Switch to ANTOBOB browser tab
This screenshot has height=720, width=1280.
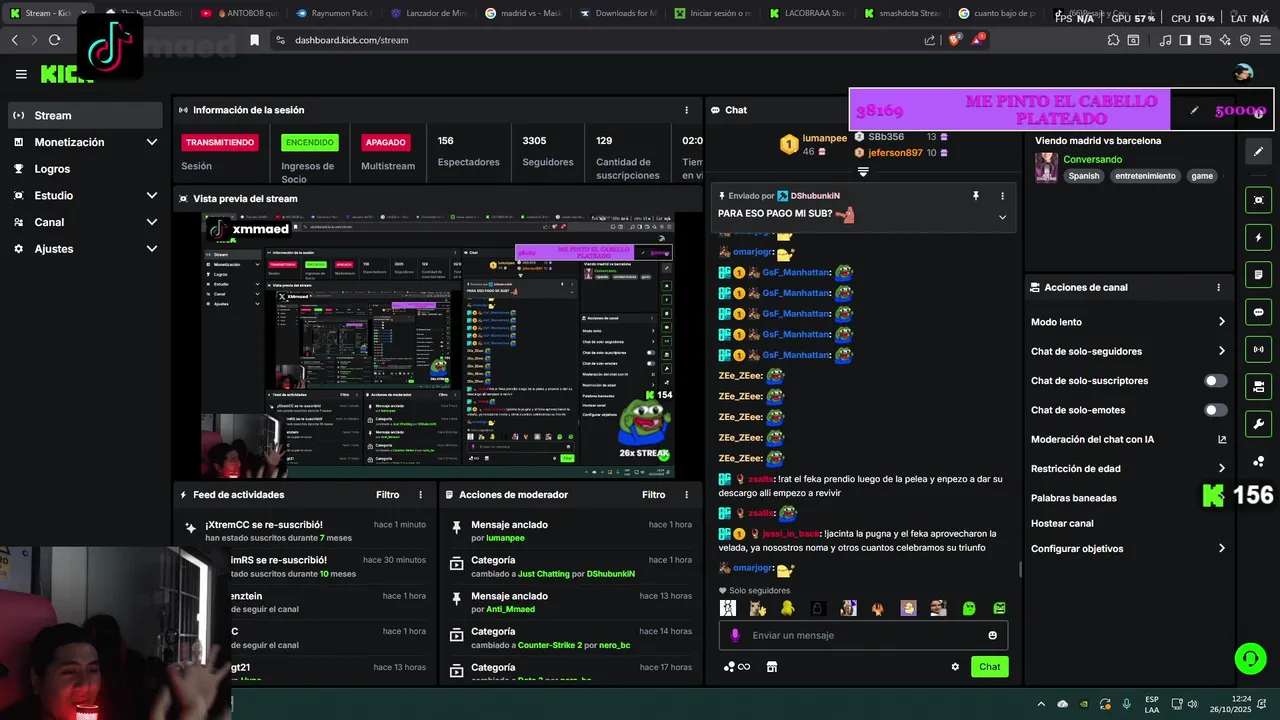pos(237,13)
